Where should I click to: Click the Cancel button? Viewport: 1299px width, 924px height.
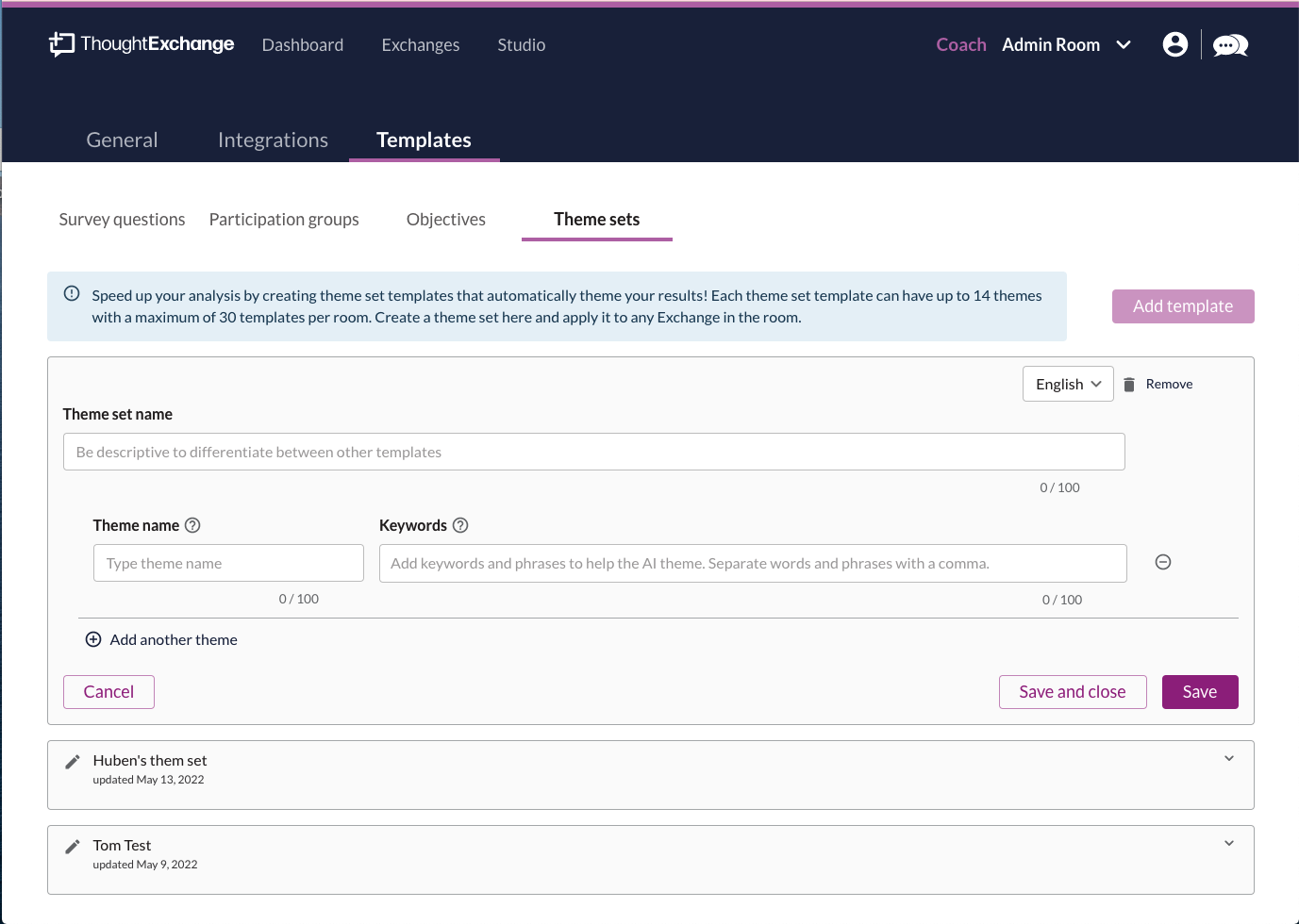click(108, 692)
